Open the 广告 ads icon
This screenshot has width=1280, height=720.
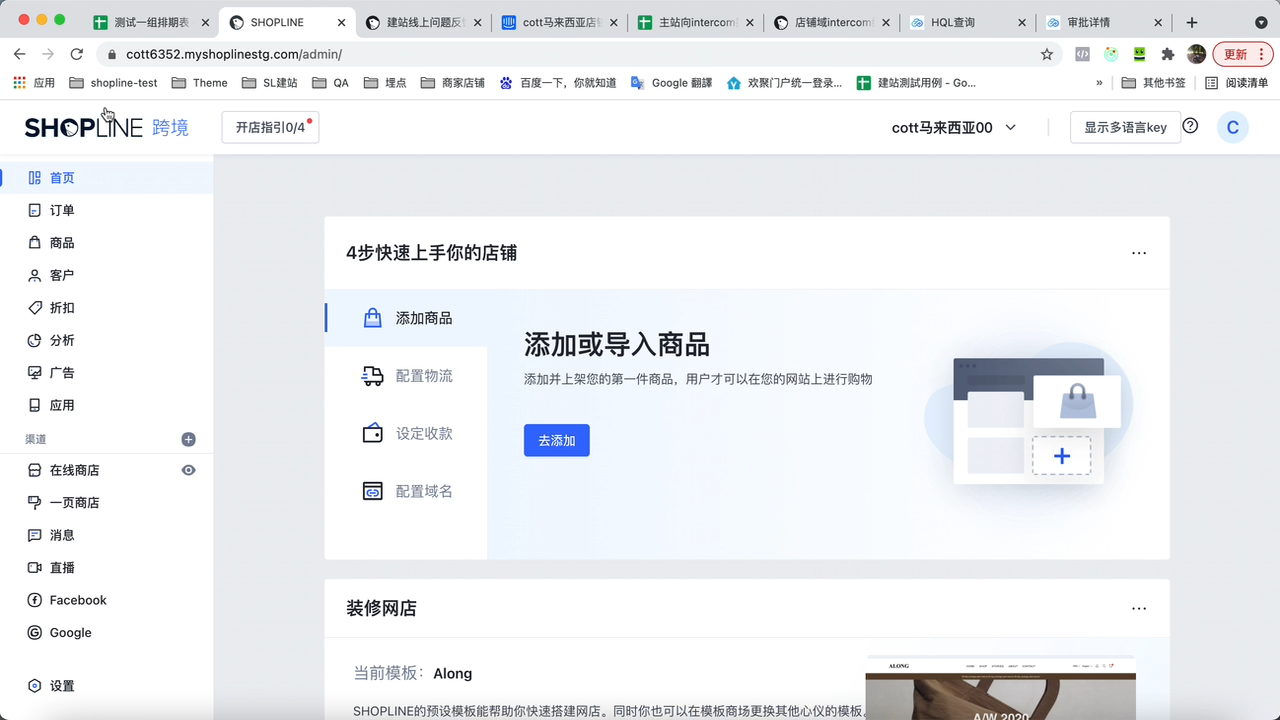(x=35, y=373)
